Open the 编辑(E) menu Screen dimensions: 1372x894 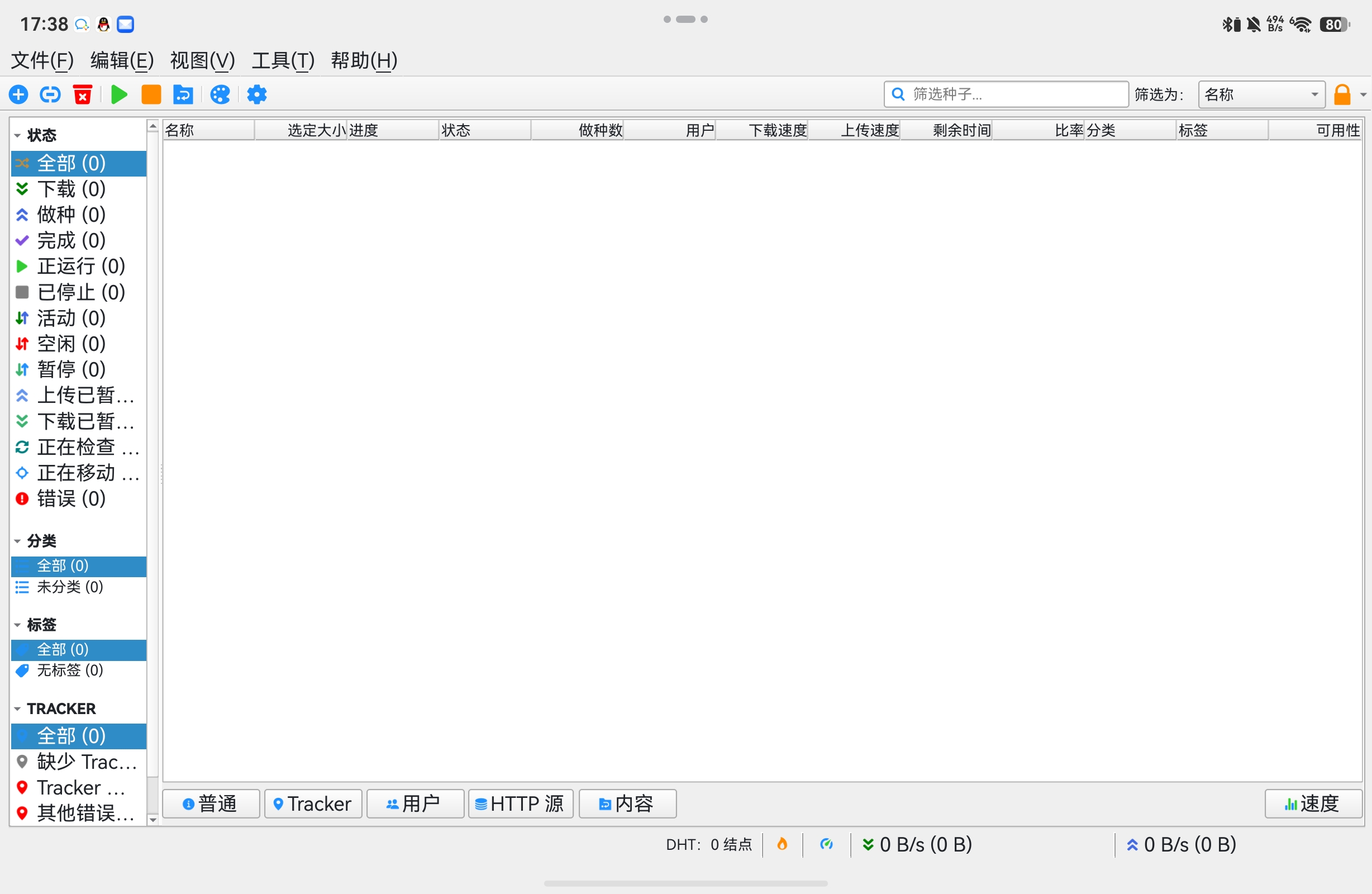[122, 60]
